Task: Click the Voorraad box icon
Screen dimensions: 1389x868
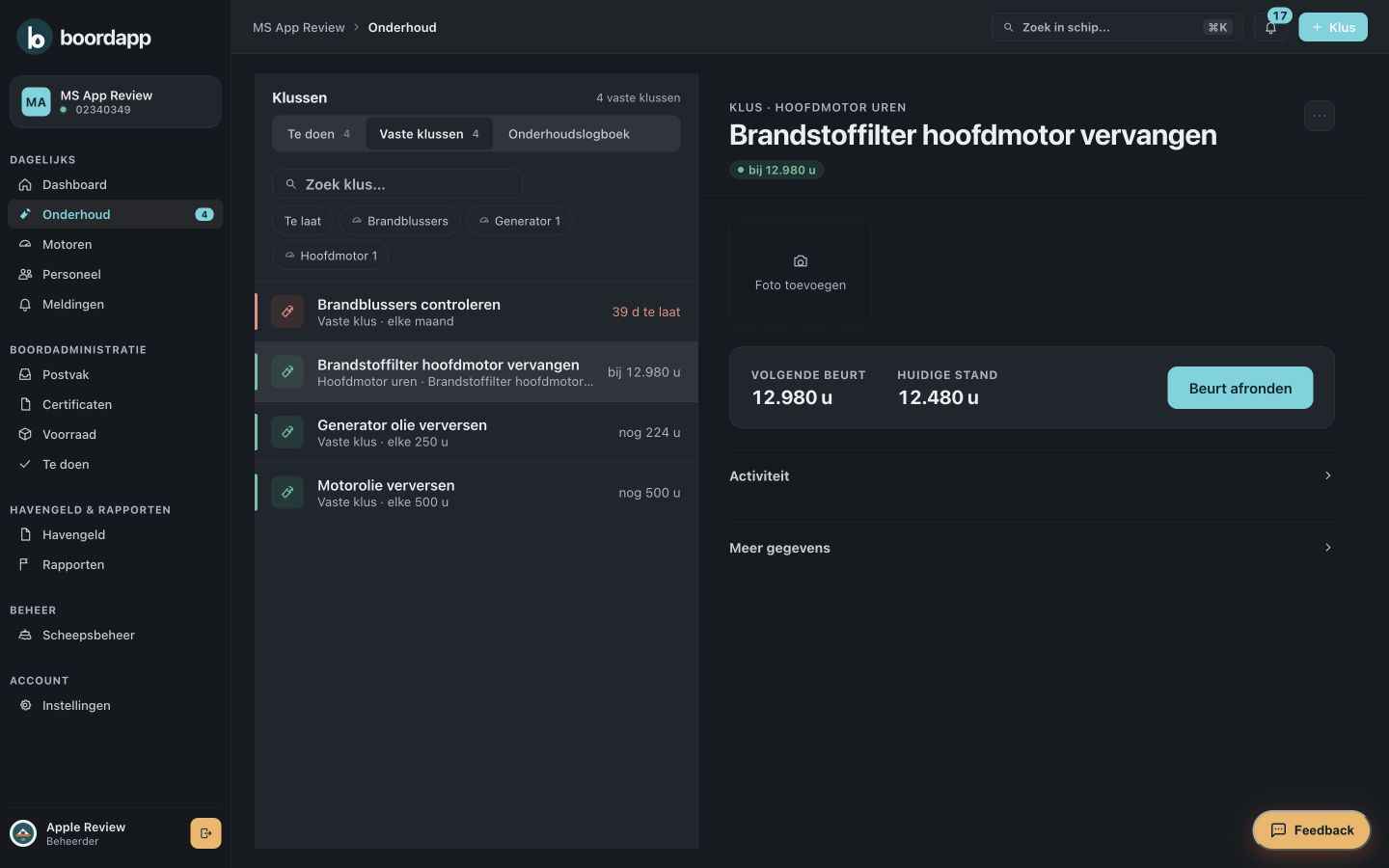Action: [25, 434]
